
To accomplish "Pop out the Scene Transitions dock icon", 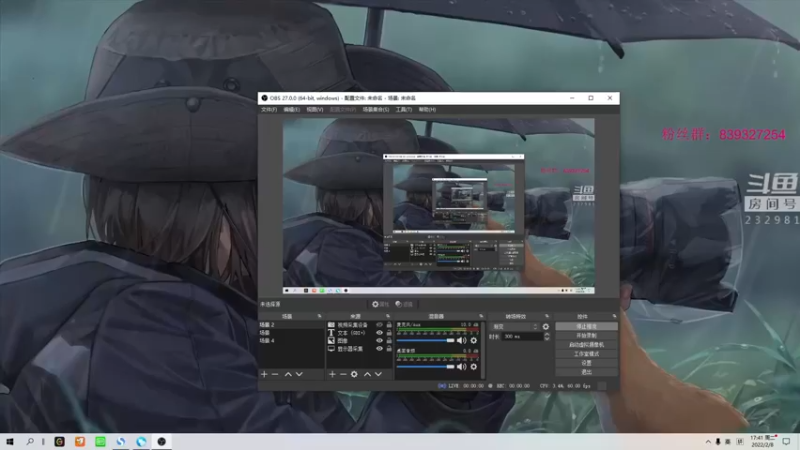I will tap(546, 316).
